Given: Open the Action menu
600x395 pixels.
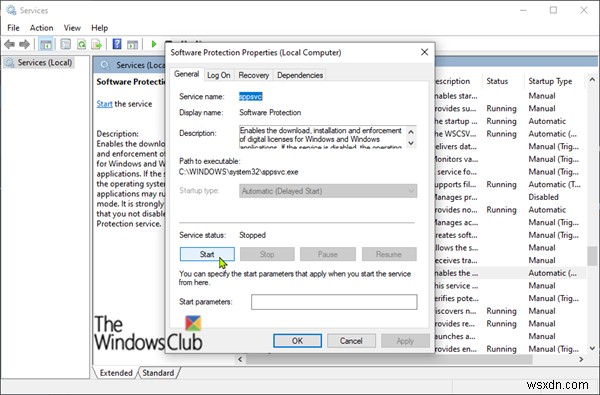Looking at the screenshot, I should point(41,28).
